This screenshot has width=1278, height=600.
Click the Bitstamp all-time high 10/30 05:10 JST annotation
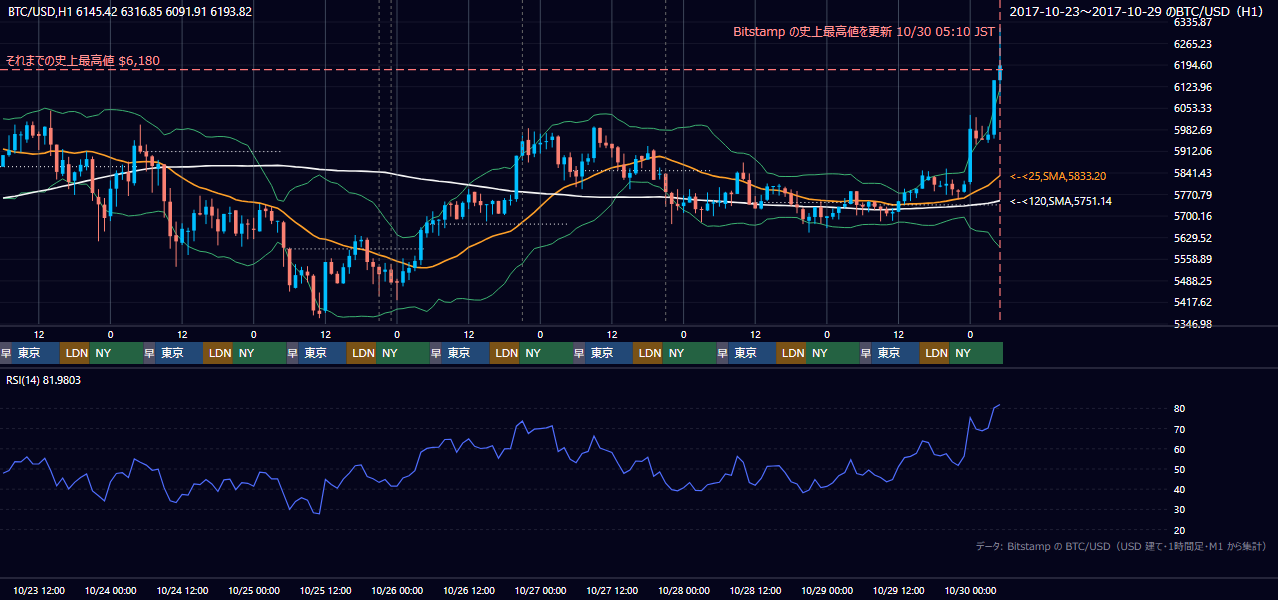tap(864, 31)
